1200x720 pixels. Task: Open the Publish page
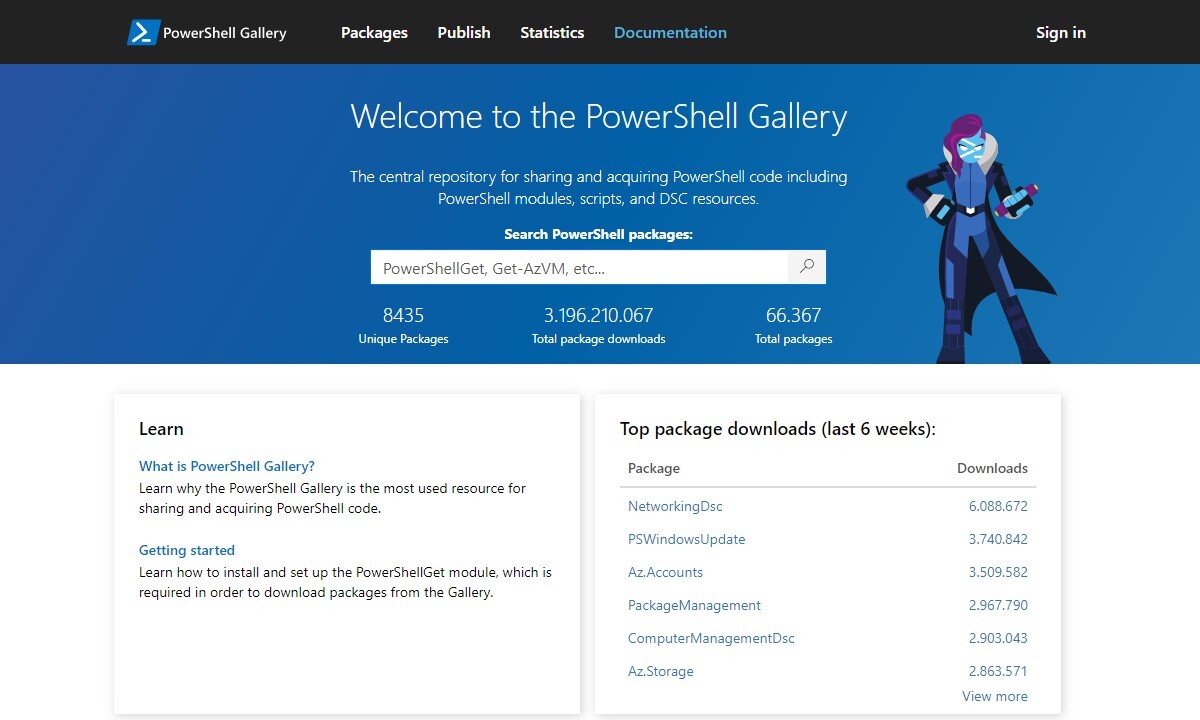[463, 32]
